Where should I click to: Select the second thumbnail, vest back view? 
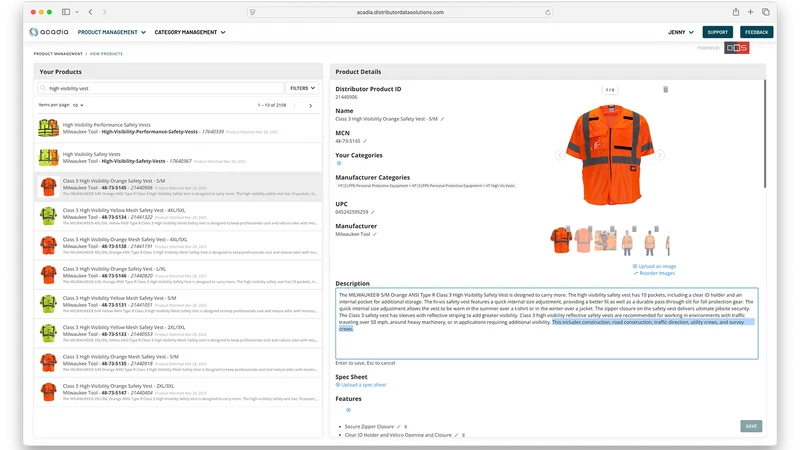coord(583,240)
